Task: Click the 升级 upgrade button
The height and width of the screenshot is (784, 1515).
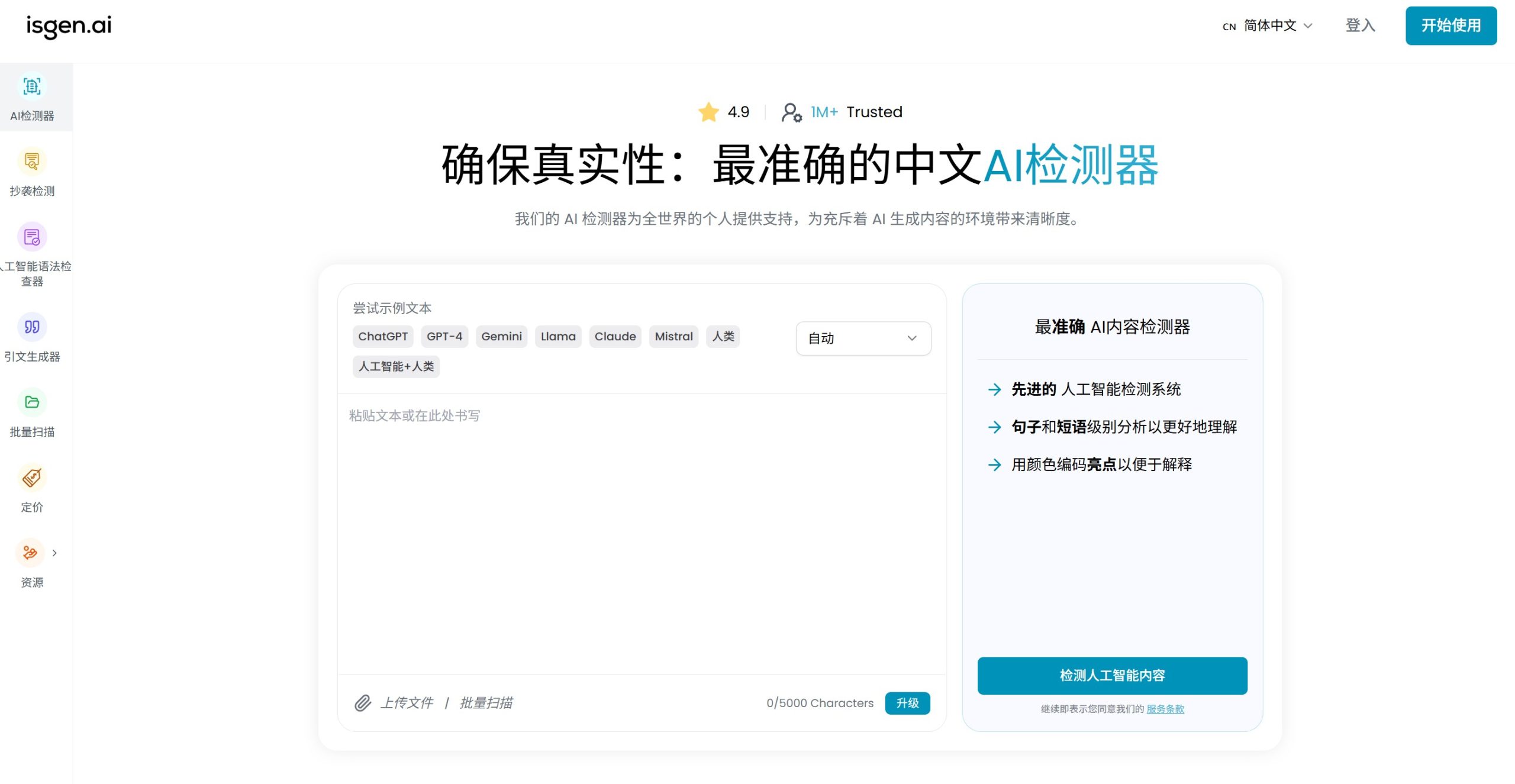Action: pyautogui.click(x=907, y=703)
